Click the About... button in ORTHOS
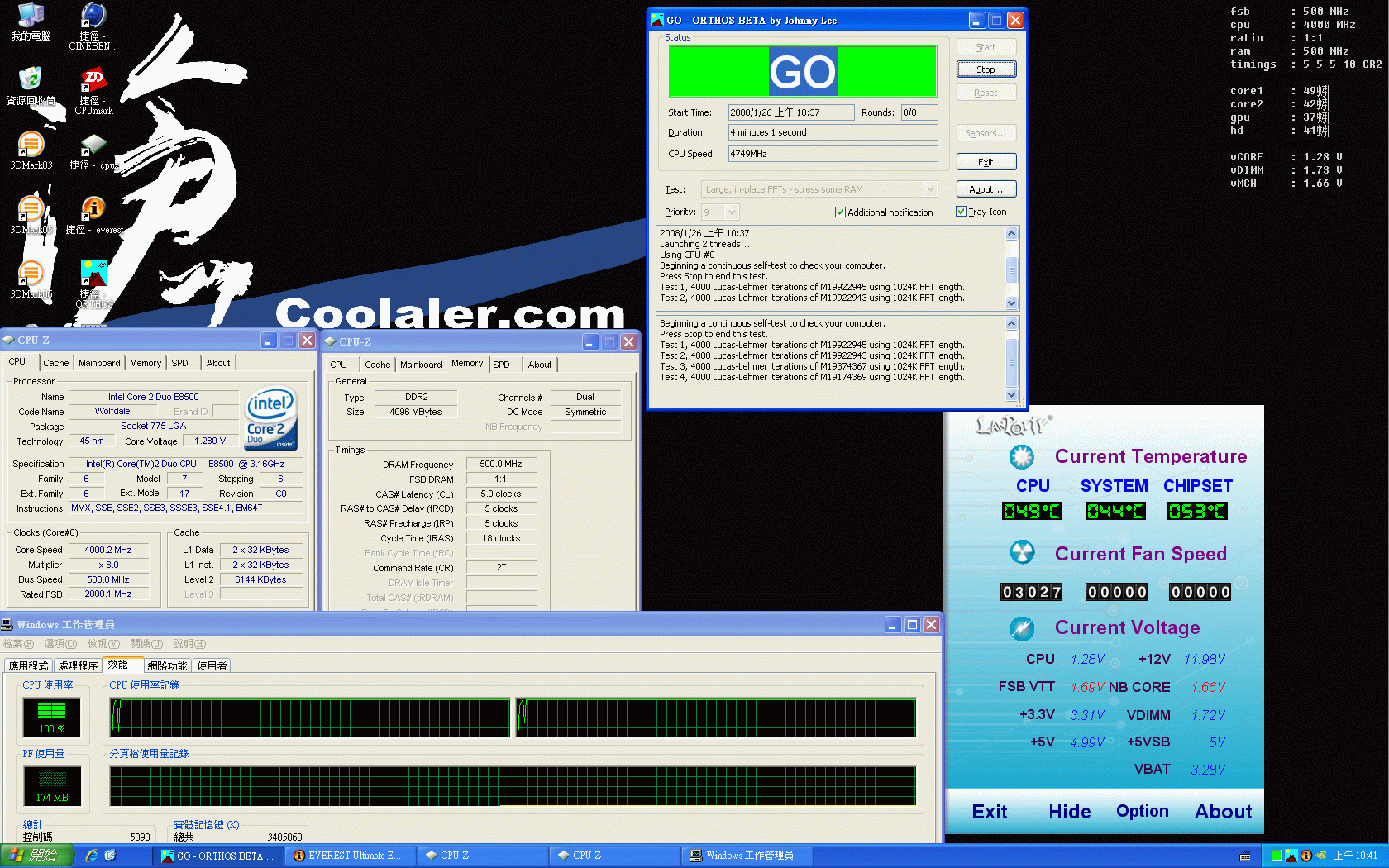Image resolution: width=1389 pixels, height=868 pixels. pyautogui.click(x=986, y=189)
